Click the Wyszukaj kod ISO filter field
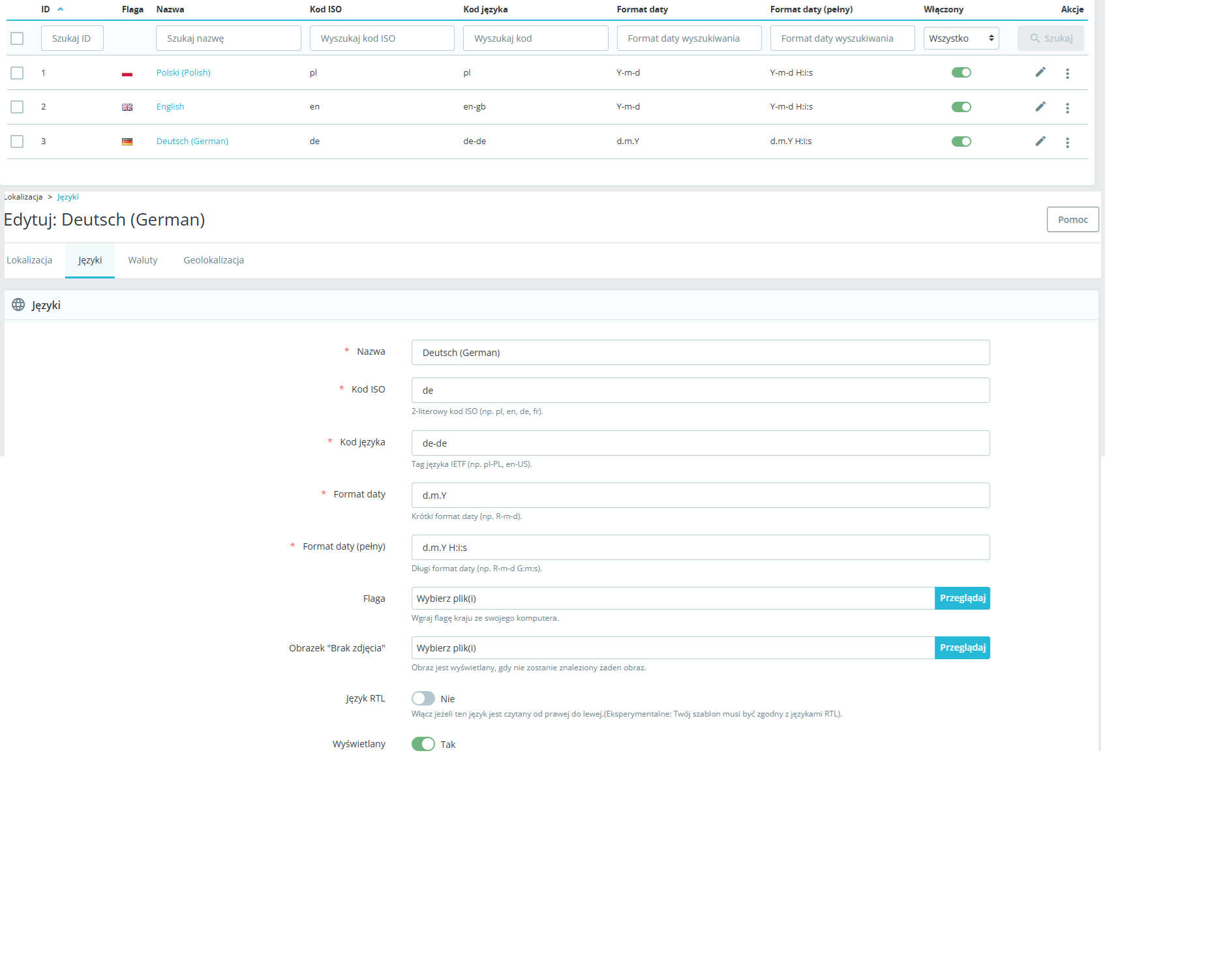 coord(382,38)
